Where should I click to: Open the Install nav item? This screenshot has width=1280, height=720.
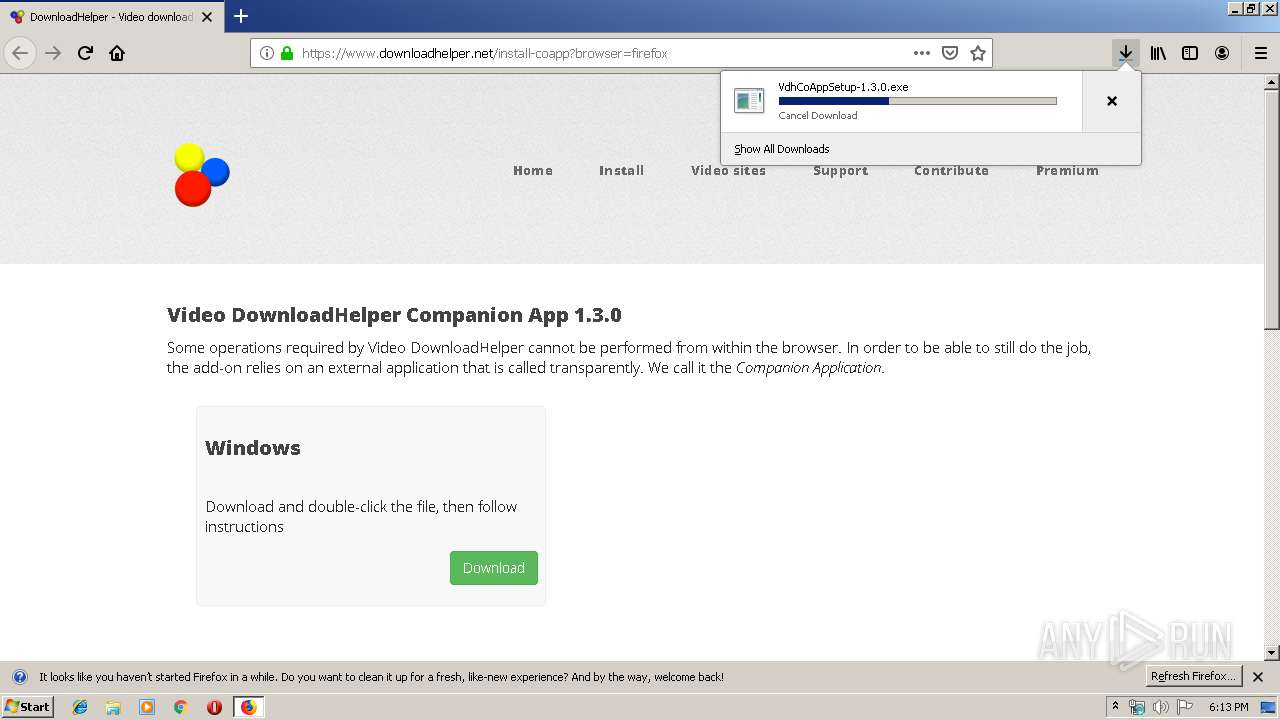pos(621,170)
